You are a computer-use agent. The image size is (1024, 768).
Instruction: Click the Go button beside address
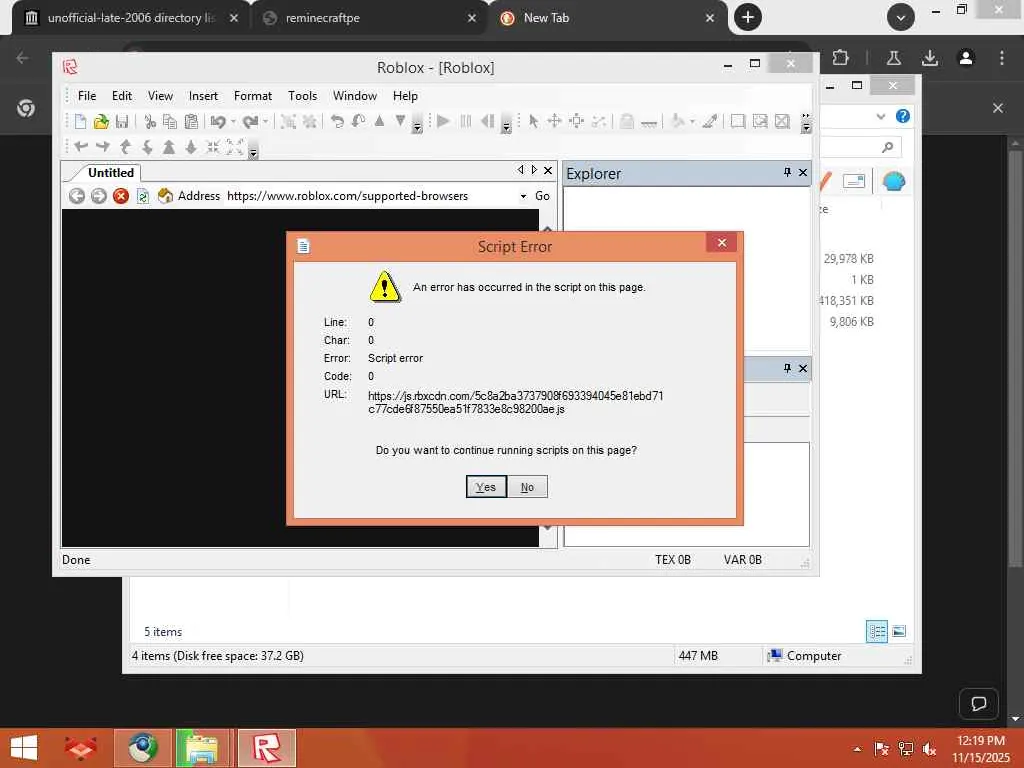(x=542, y=196)
